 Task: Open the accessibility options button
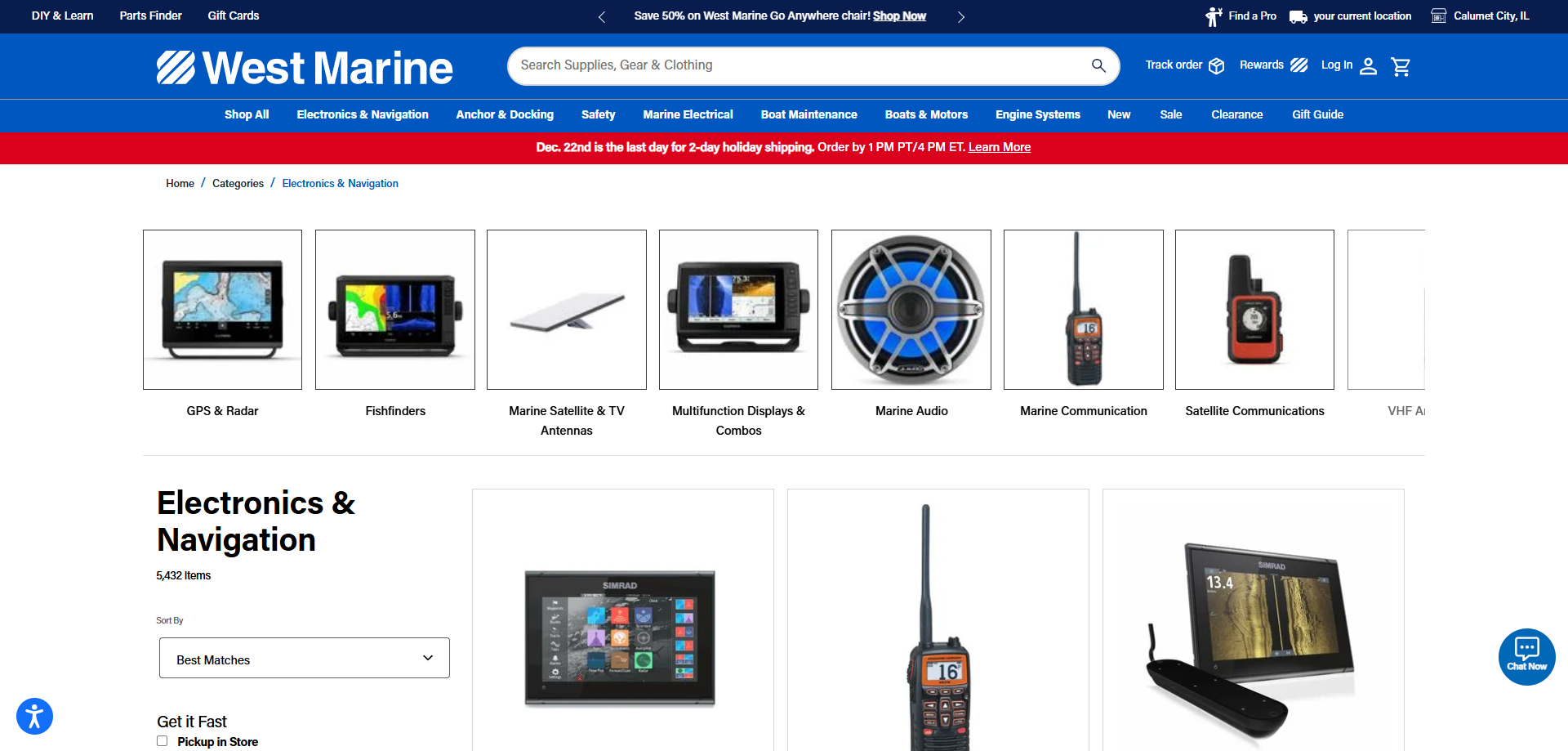(34, 717)
